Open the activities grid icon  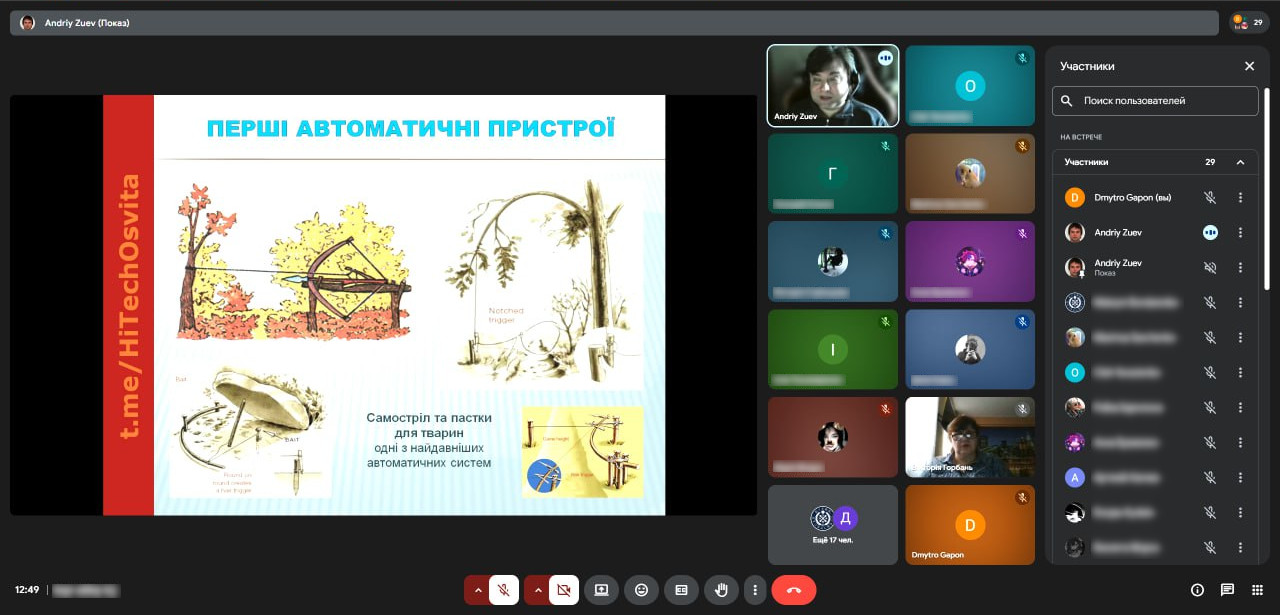pyautogui.click(x=1257, y=590)
